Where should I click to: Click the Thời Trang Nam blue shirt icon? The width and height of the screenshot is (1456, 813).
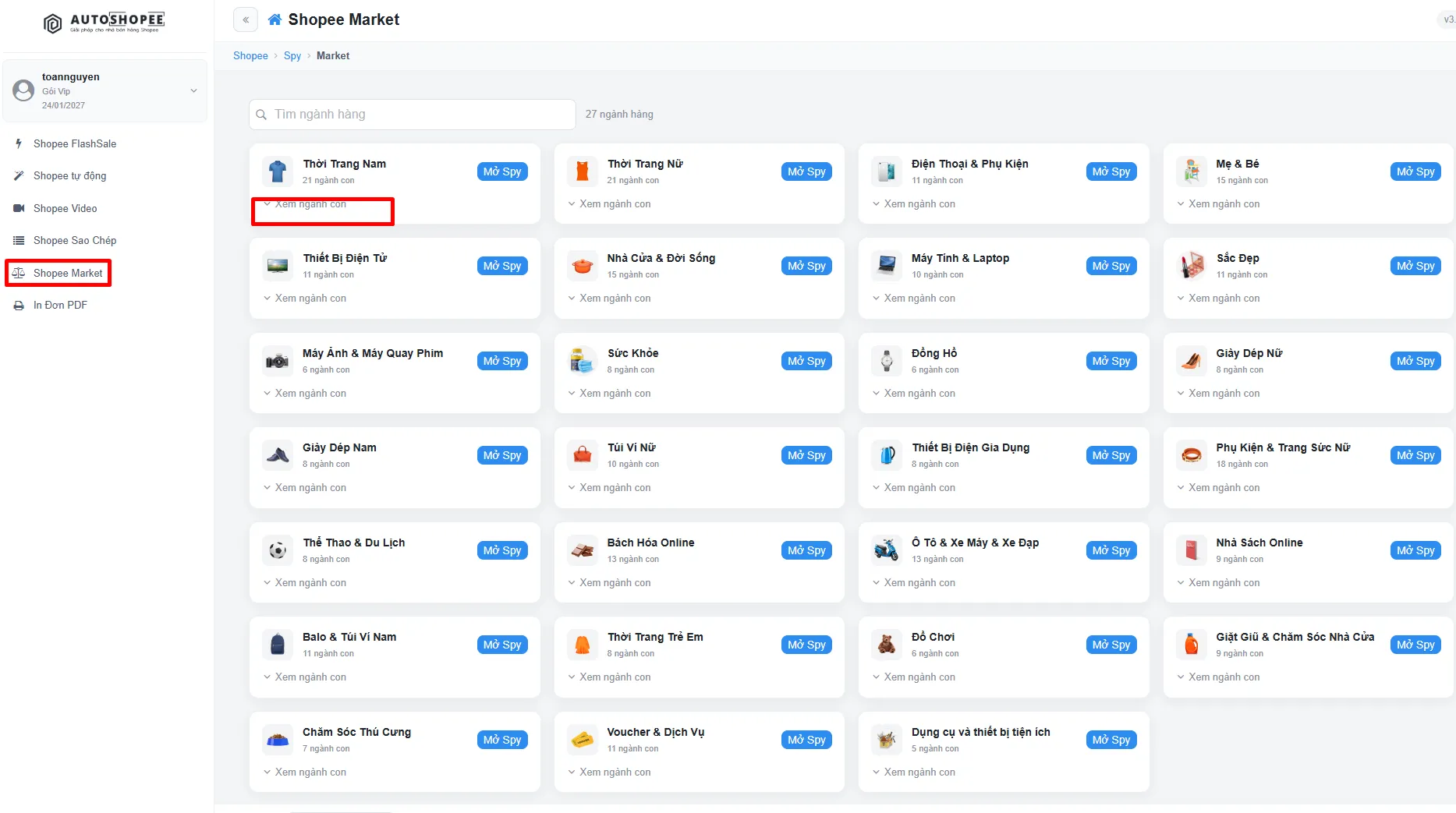(x=278, y=171)
